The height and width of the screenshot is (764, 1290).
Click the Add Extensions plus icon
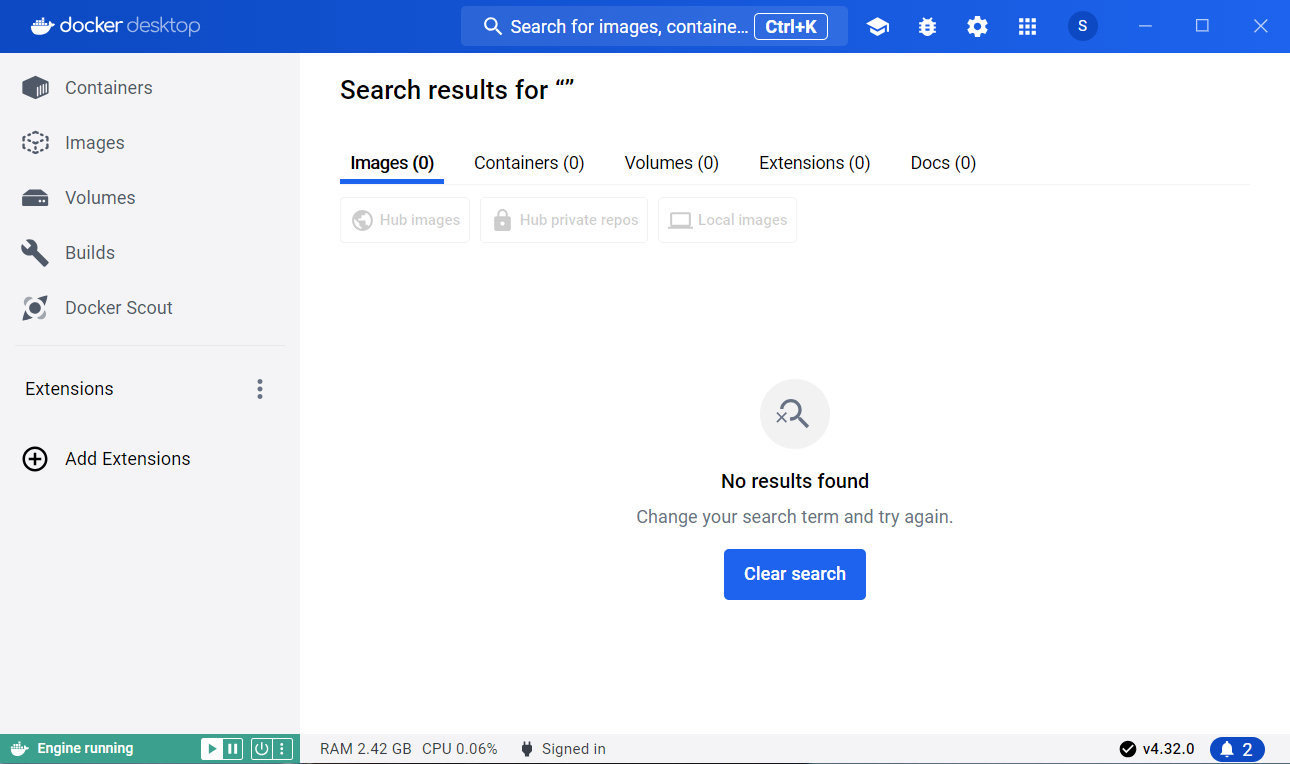click(x=35, y=459)
